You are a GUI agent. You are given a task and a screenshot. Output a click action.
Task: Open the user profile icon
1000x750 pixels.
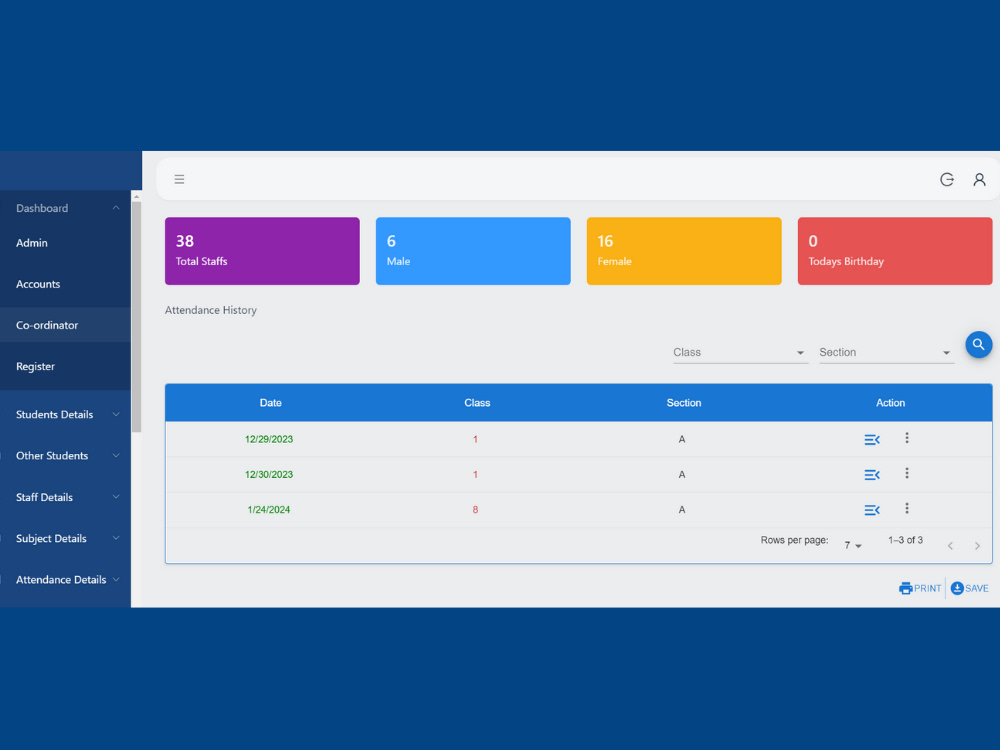point(979,179)
